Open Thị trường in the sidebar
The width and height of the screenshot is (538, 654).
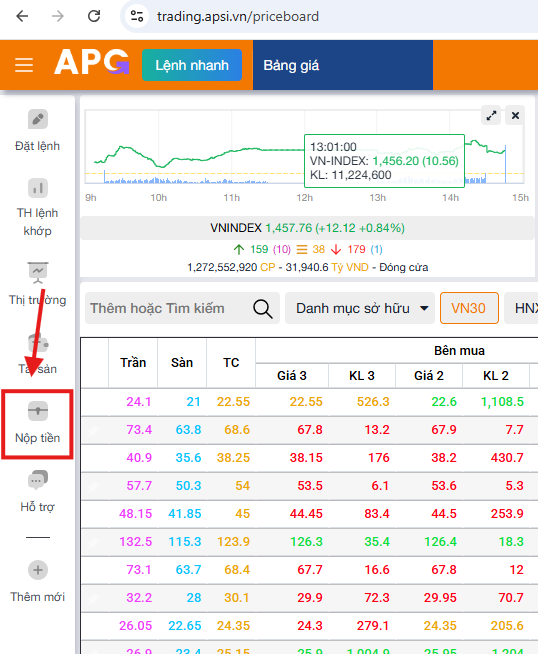click(x=38, y=284)
